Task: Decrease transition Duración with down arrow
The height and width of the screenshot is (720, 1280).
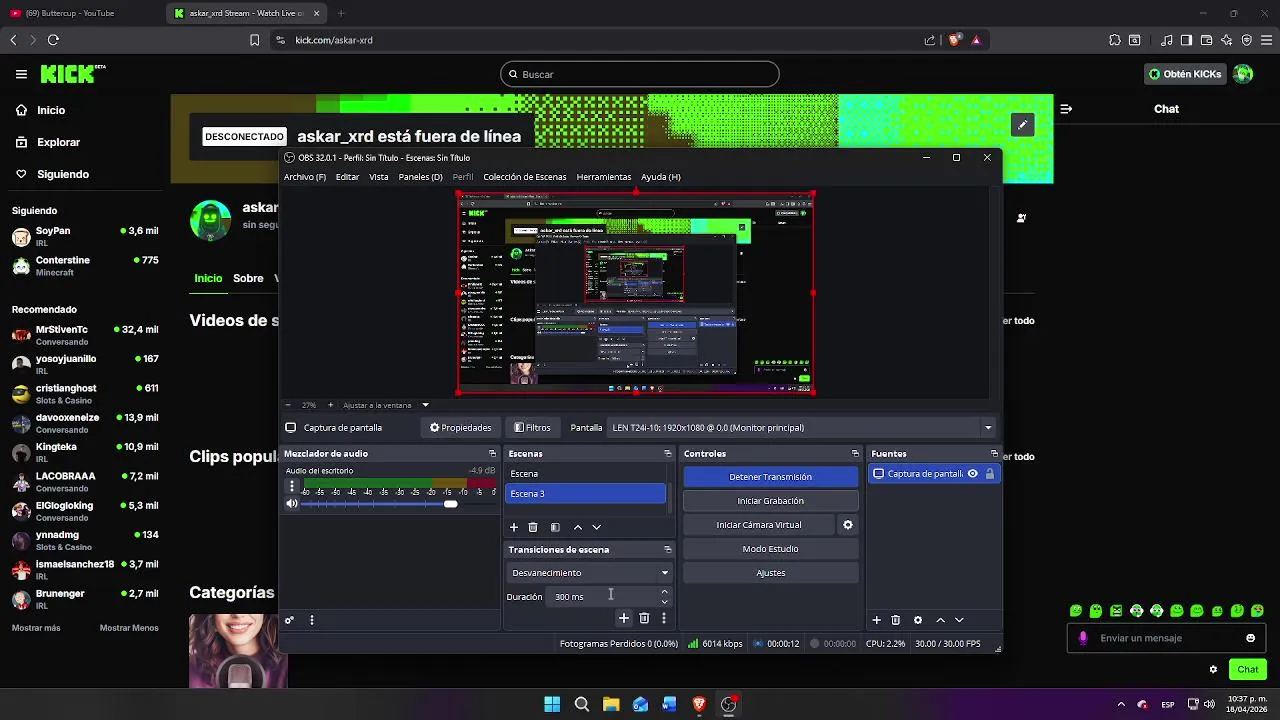Action: [x=664, y=602]
